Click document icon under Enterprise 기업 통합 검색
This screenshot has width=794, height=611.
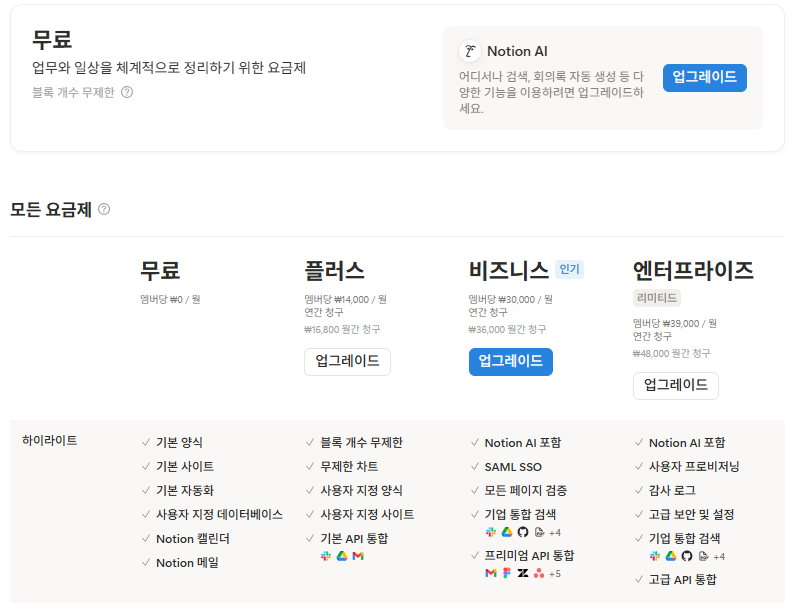(703, 556)
